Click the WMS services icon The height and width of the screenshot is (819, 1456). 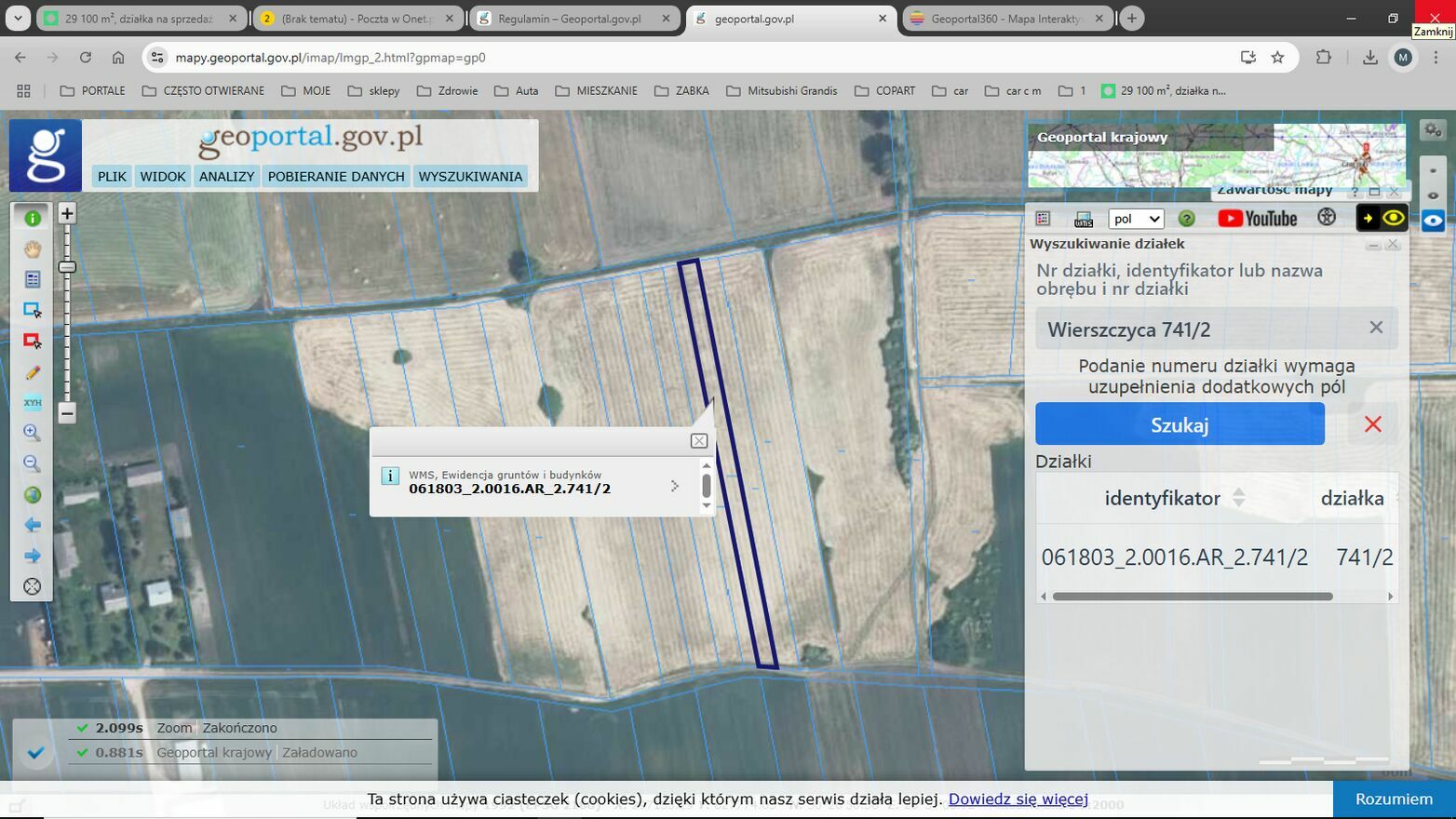pos(1084,219)
